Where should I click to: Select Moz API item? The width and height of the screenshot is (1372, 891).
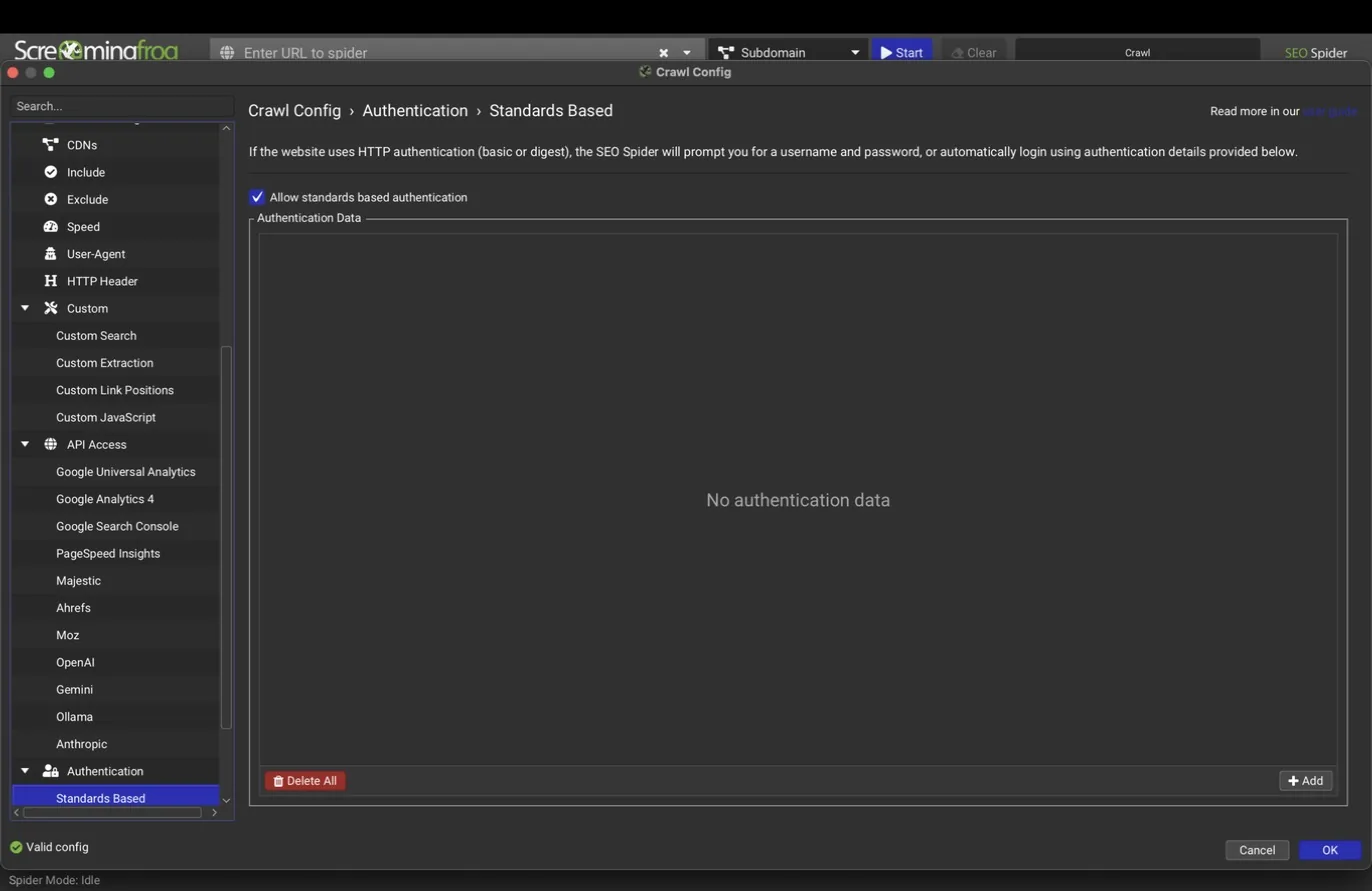(67, 635)
